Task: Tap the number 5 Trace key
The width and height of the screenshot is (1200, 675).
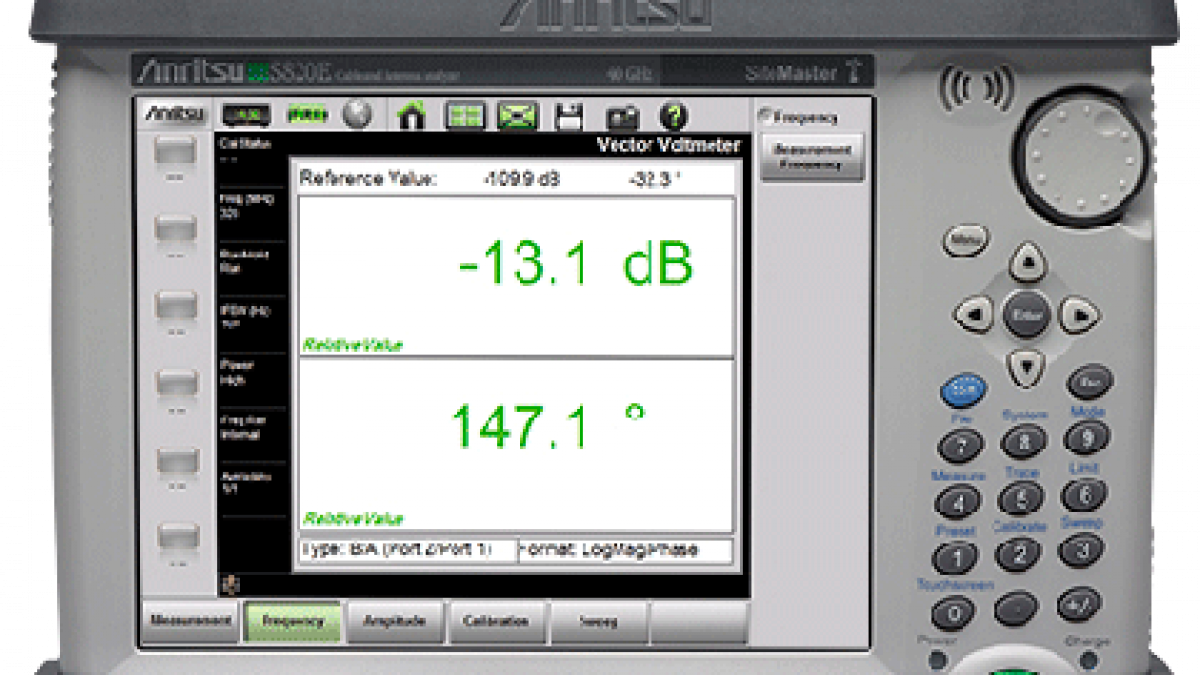Action: click(x=1021, y=497)
